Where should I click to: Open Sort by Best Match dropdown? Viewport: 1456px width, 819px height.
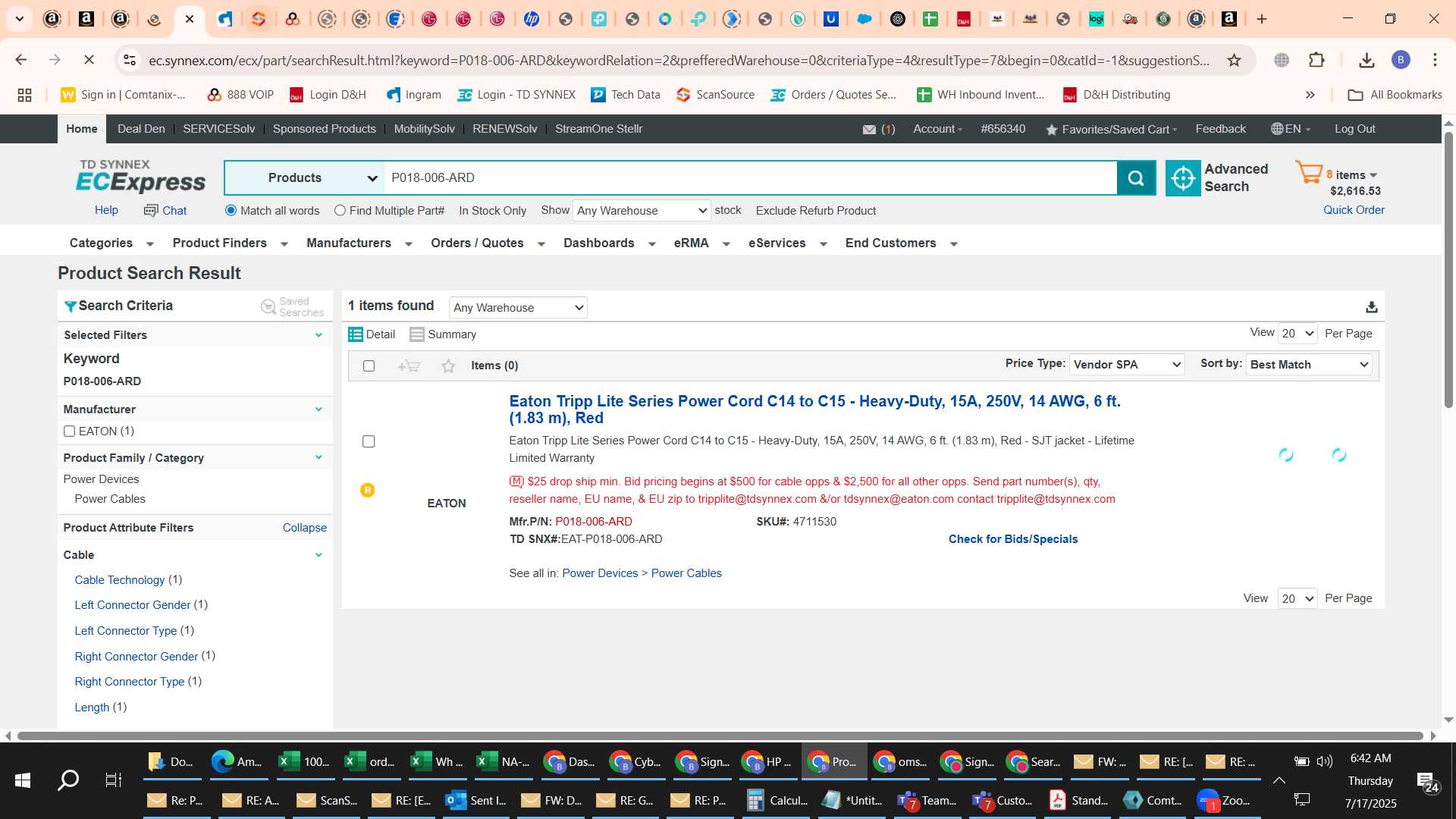tap(1309, 365)
